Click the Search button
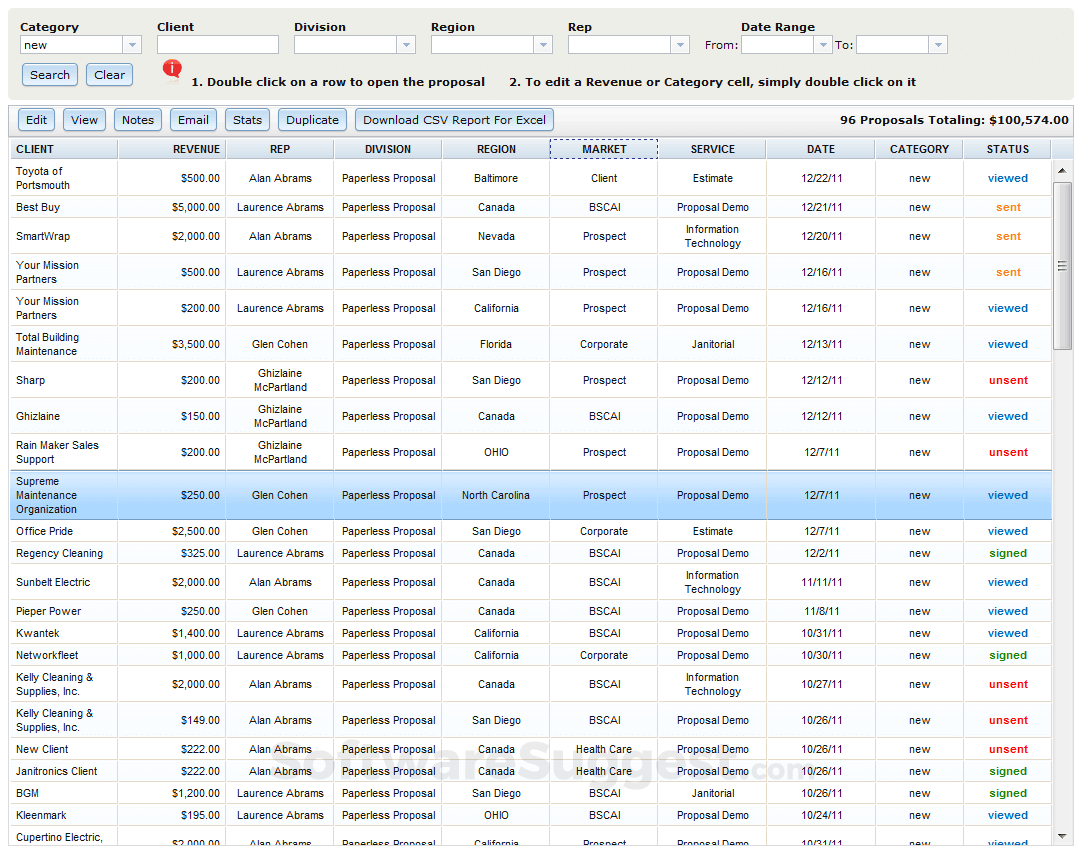The height and width of the screenshot is (859, 1083). click(x=50, y=75)
